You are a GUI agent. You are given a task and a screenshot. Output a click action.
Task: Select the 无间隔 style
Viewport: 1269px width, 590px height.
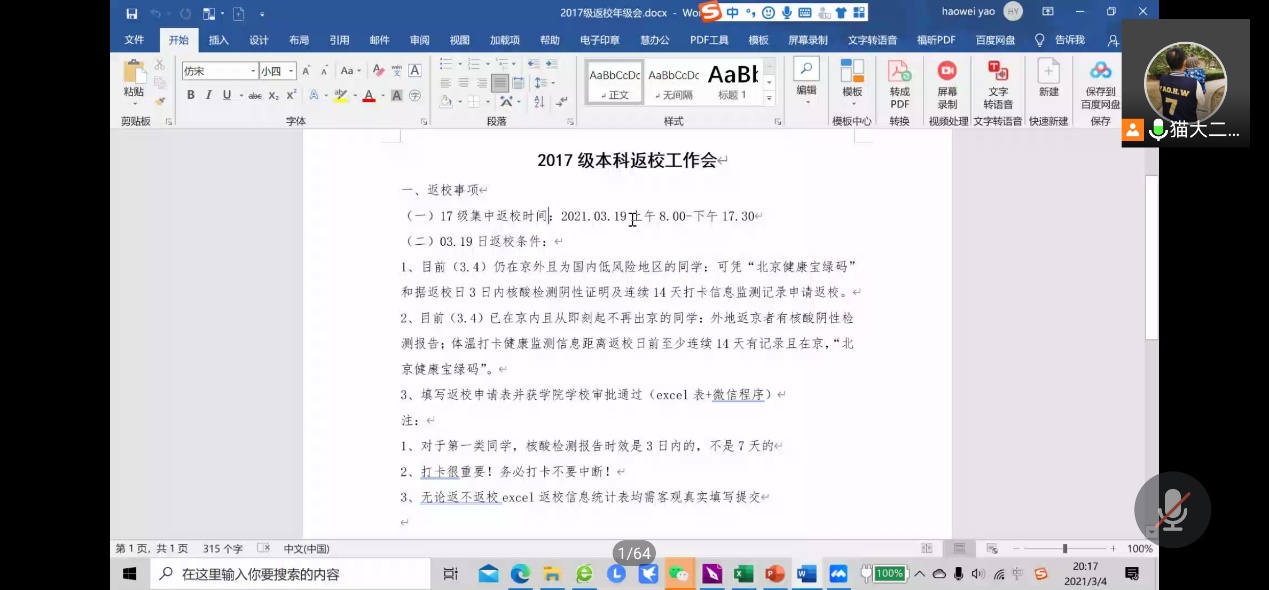pyautogui.click(x=673, y=82)
